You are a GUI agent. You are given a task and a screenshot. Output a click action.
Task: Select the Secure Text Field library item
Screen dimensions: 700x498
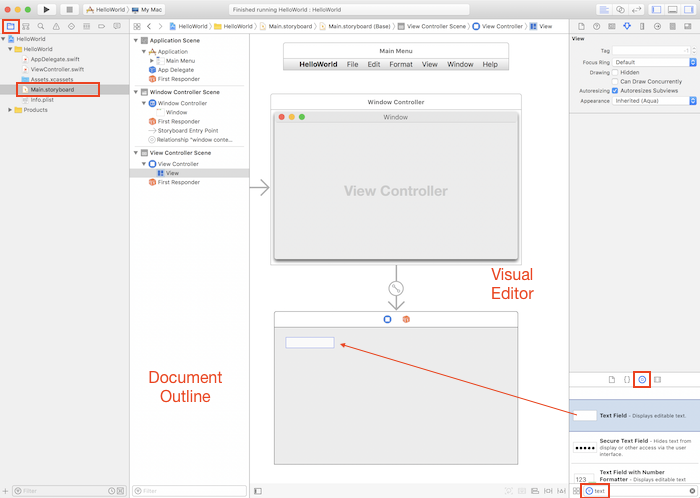pos(634,448)
